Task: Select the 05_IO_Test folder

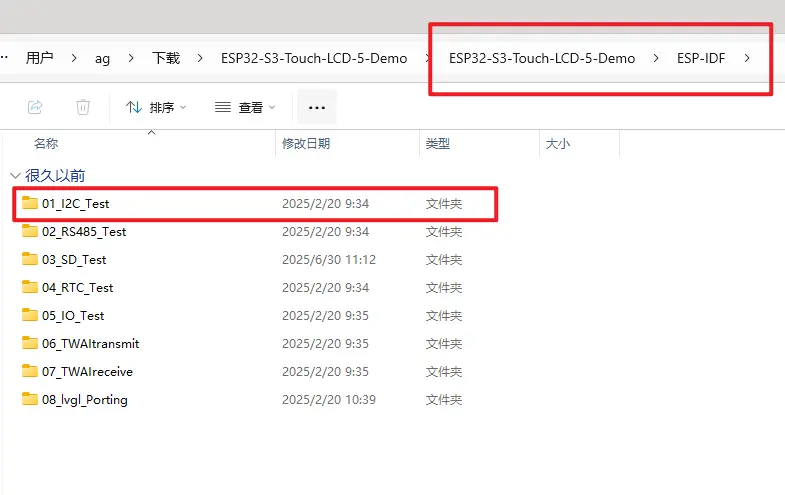Action: [73, 315]
